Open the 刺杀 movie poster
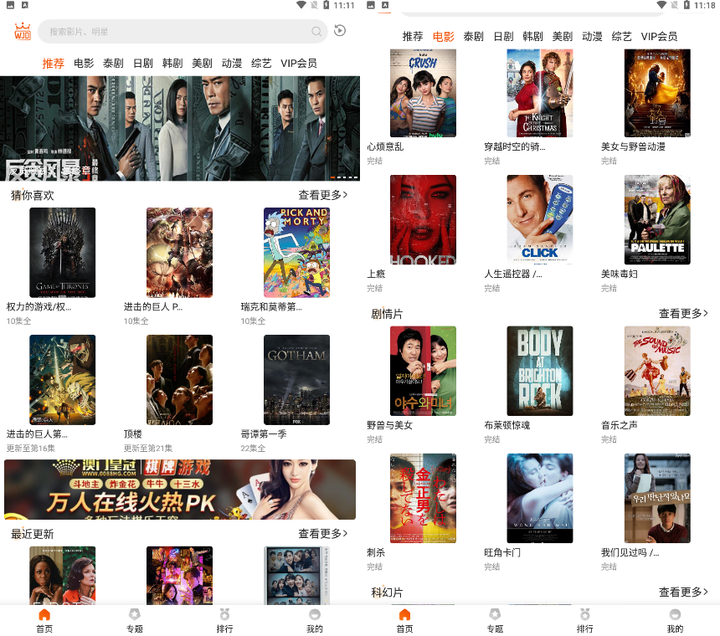The height and width of the screenshot is (636, 720). [423, 498]
